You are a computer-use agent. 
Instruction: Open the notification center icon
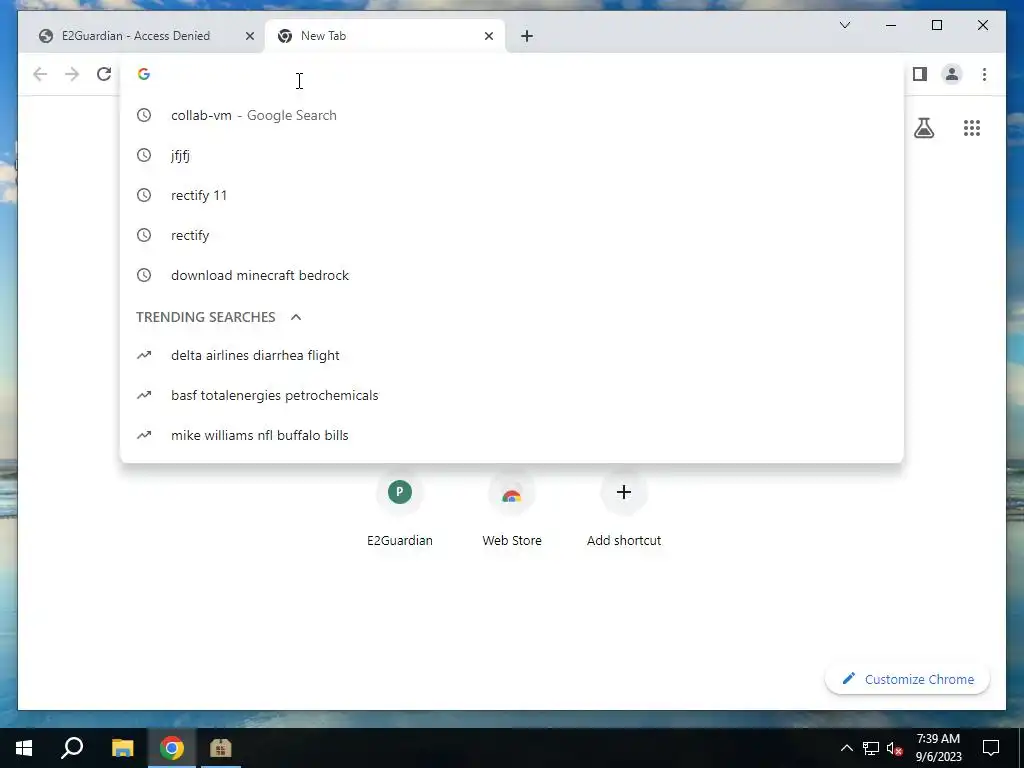tap(991, 748)
